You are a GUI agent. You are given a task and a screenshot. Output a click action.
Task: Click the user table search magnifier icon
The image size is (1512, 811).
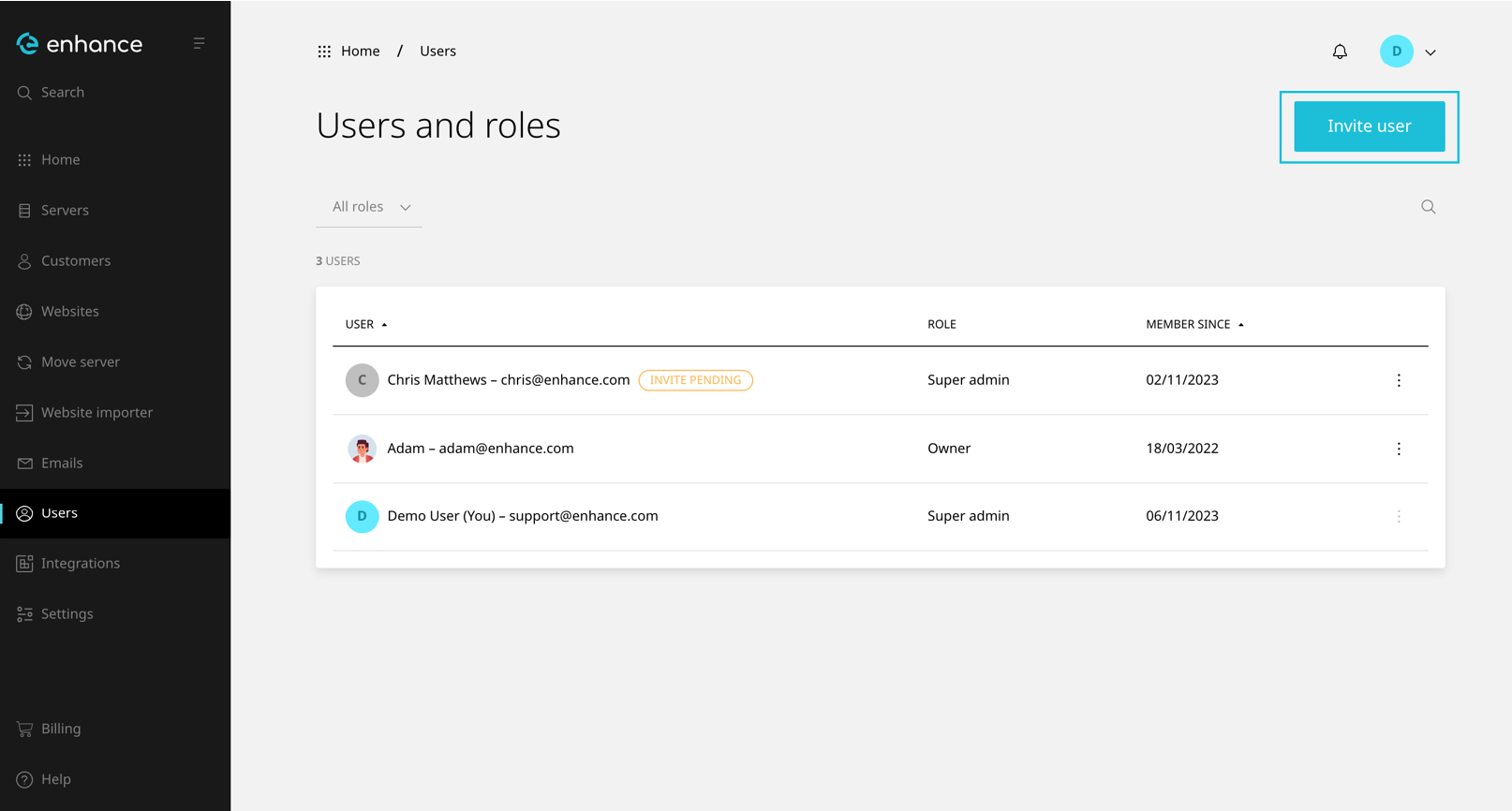tap(1428, 207)
